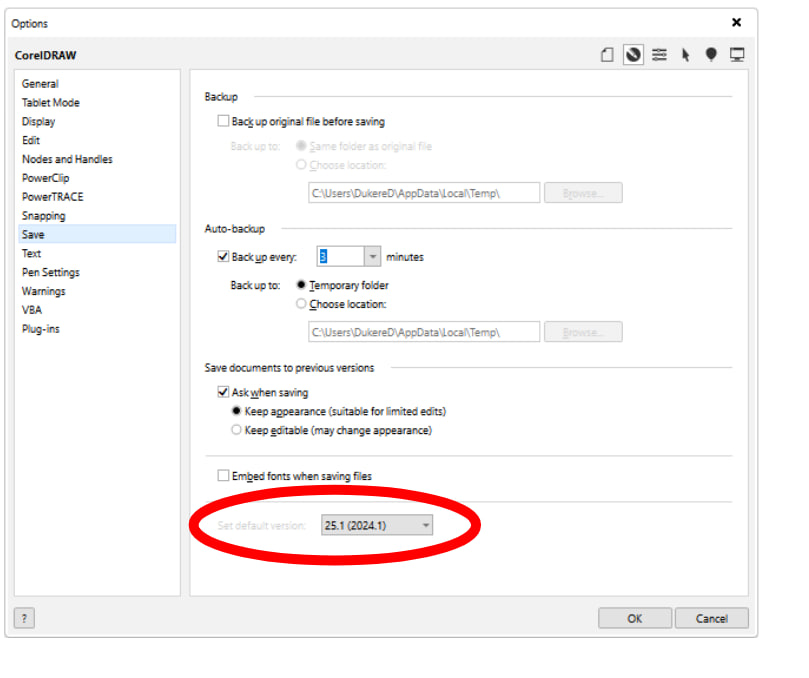Image resolution: width=809 pixels, height=678 pixels.
Task: Select the Save category
Action: [97, 234]
